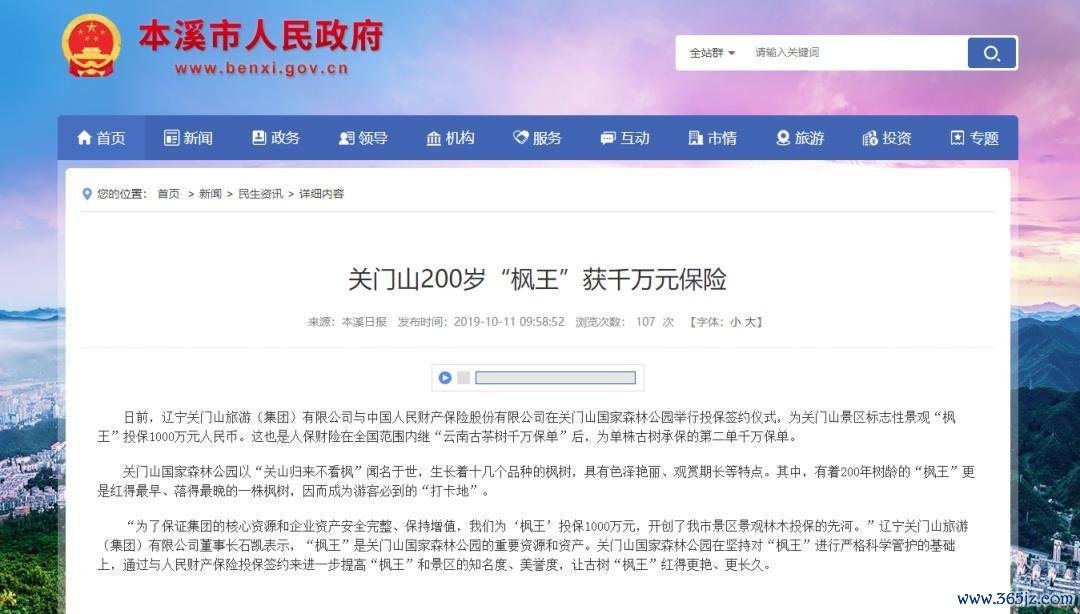Screen dimensions: 1080x614
Task: Select the 新闻 news nav item
Action: tap(188, 138)
